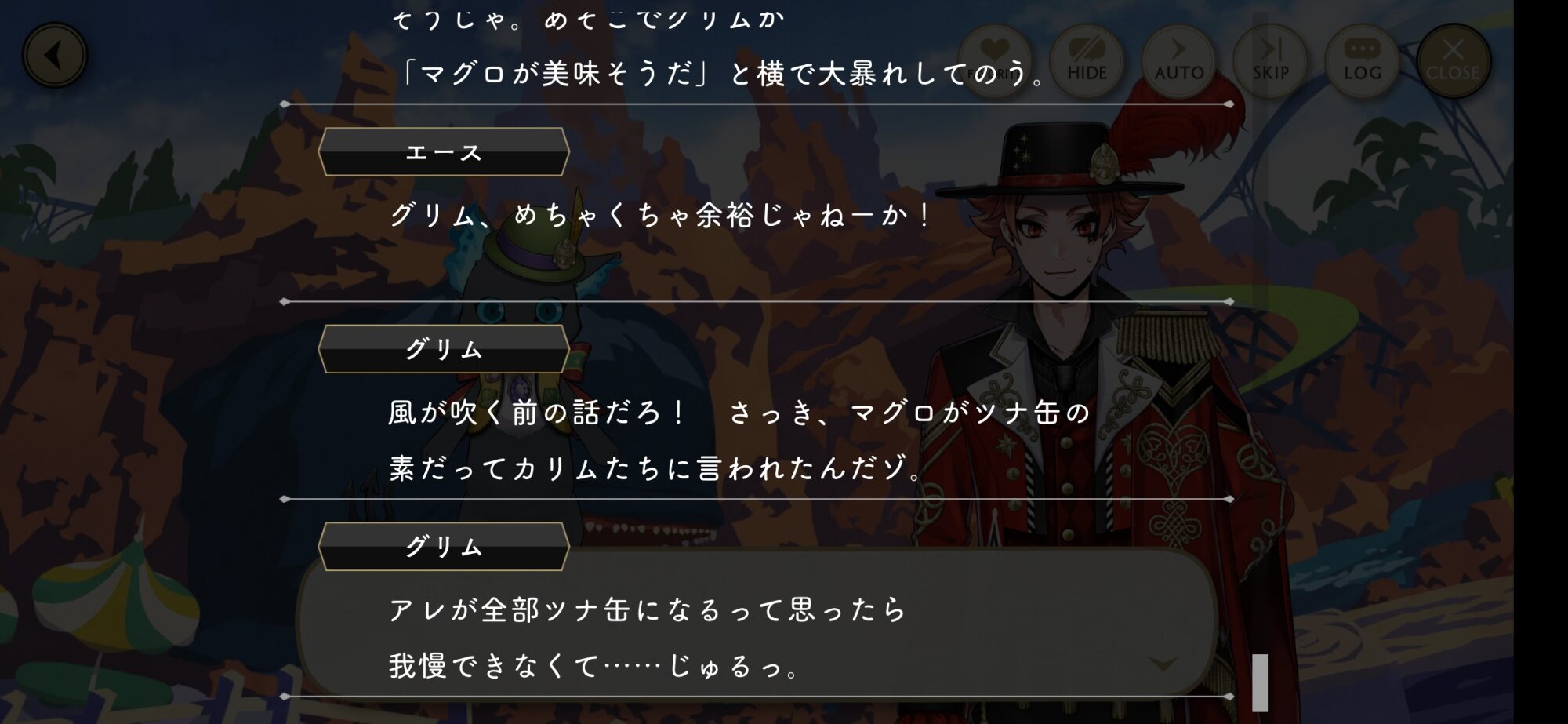The image size is (1568, 724).
Task: Click the log scrollbar thumb
Action: click(x=1260, y=682)
